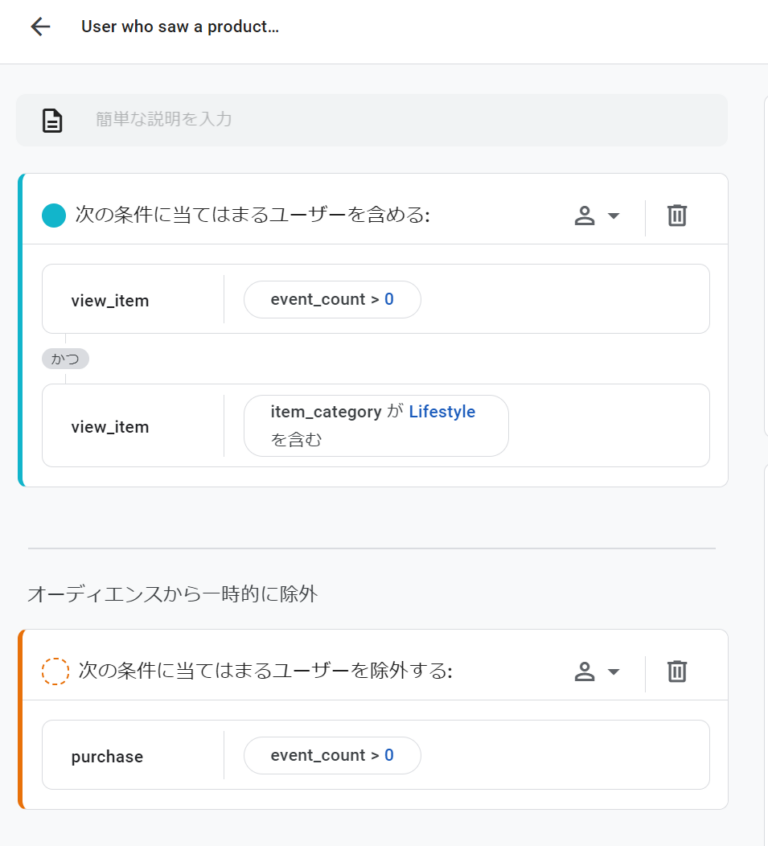Delete the include users condition group

pyautogui.click(x=677, y=216)
